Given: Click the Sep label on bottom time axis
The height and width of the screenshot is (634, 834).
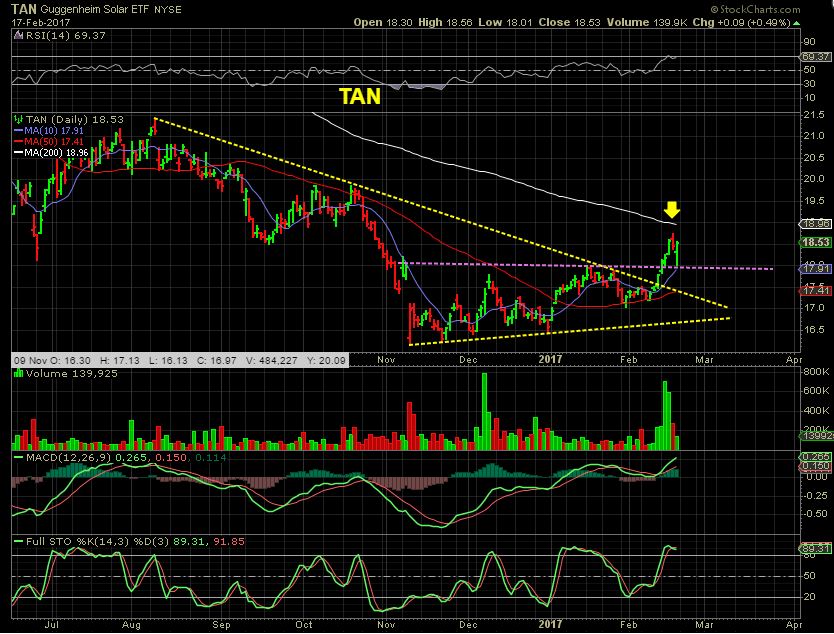Looking at the screenshot, I should pyautogui.click(x=221, y=624).
